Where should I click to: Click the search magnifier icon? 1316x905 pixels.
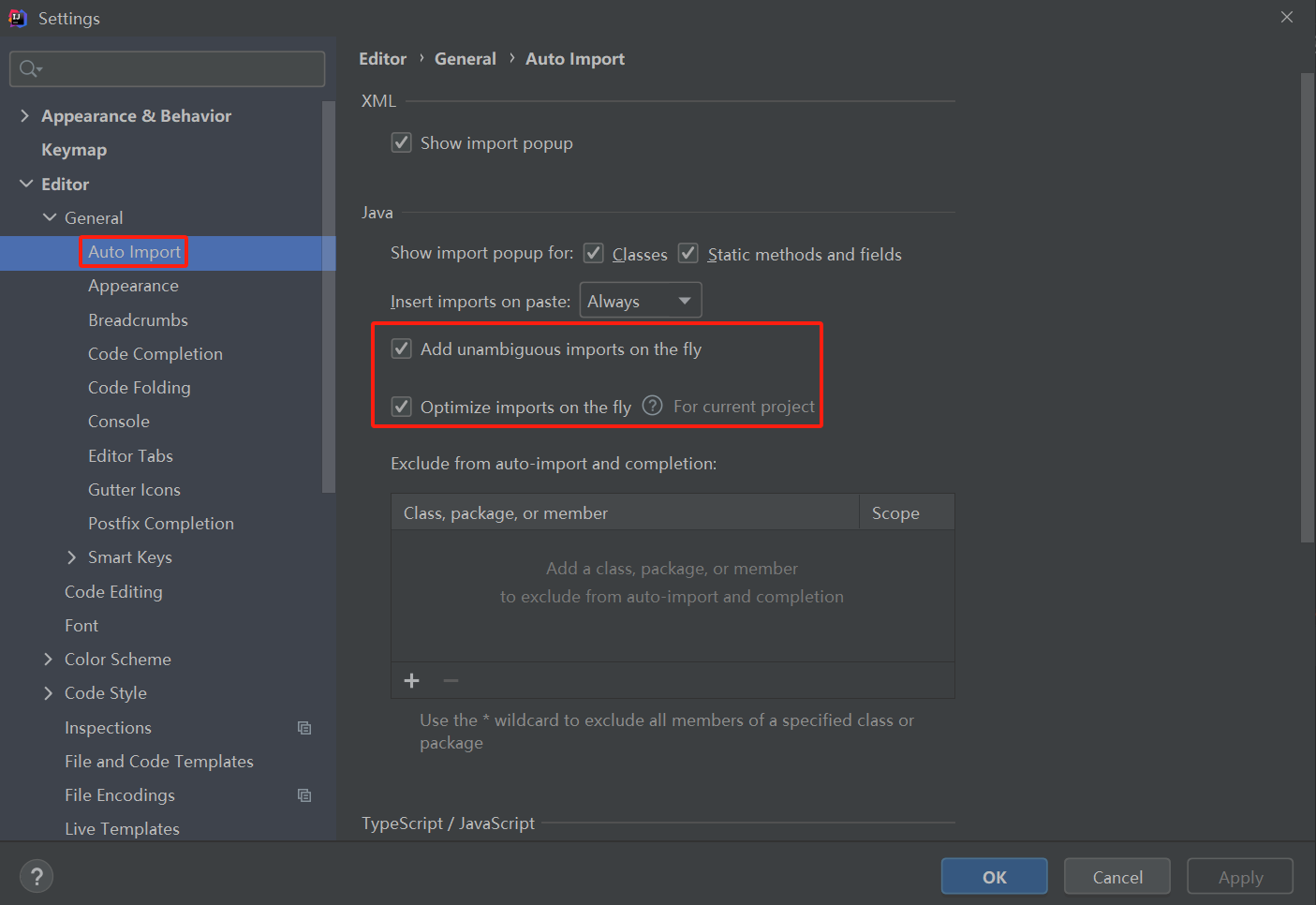point(30,68)
